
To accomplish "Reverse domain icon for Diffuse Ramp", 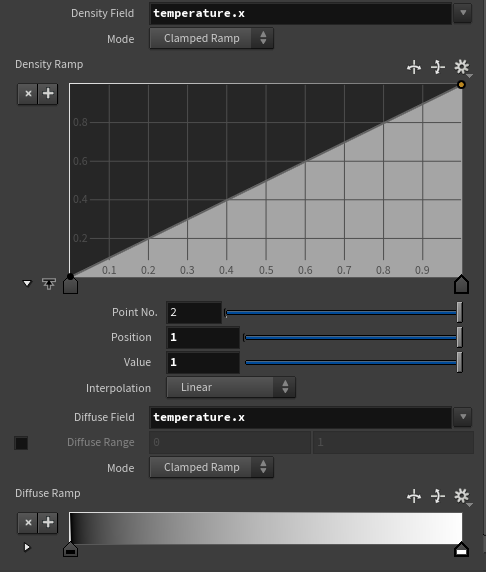I will coord(414,496).
